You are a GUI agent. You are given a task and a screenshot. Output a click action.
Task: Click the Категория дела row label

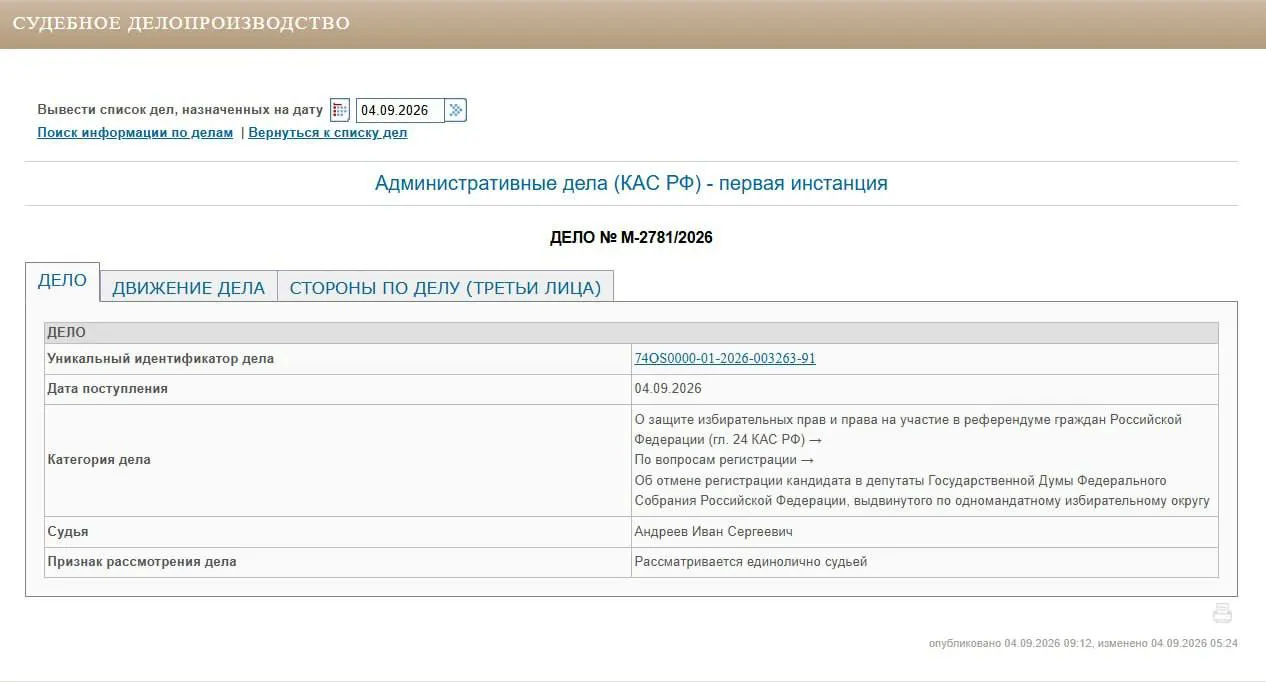[x=99, y=460]
